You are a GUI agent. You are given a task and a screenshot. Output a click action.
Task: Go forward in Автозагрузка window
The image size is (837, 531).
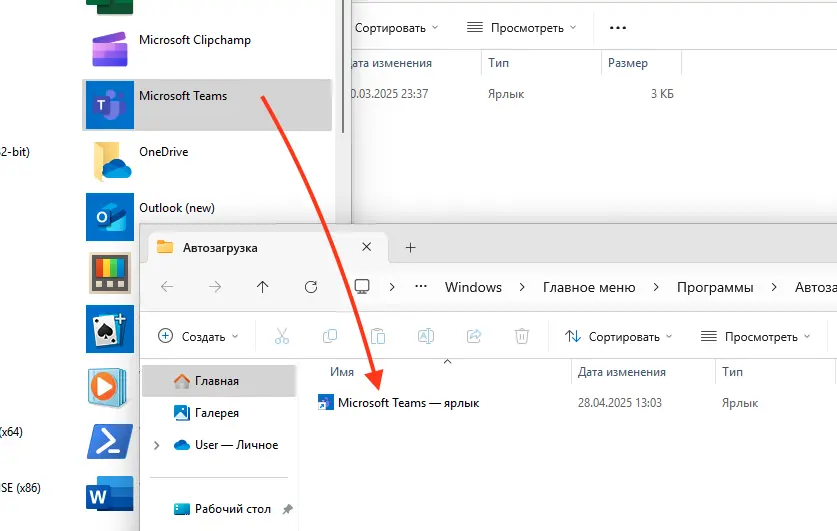click(215, 287)
